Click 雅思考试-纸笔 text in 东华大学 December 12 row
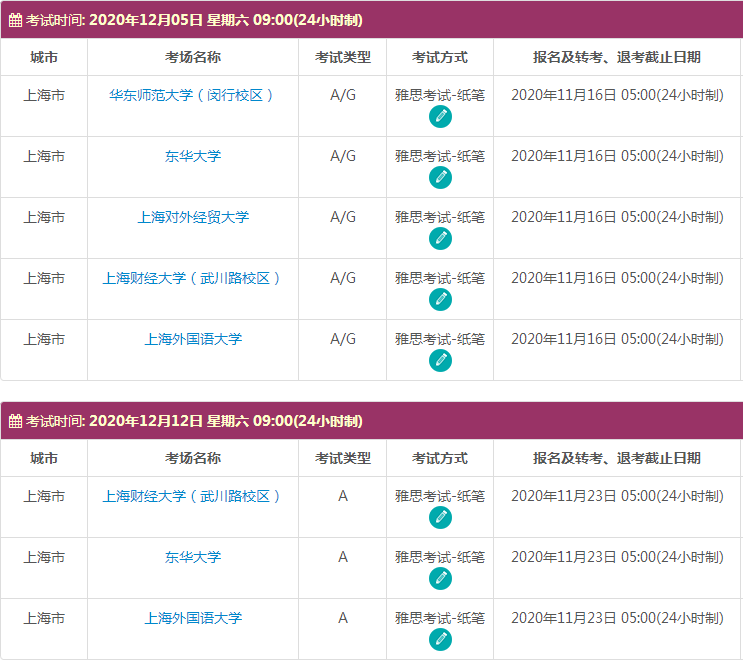The width and height of the screenshot is (743, 661). 440,557
